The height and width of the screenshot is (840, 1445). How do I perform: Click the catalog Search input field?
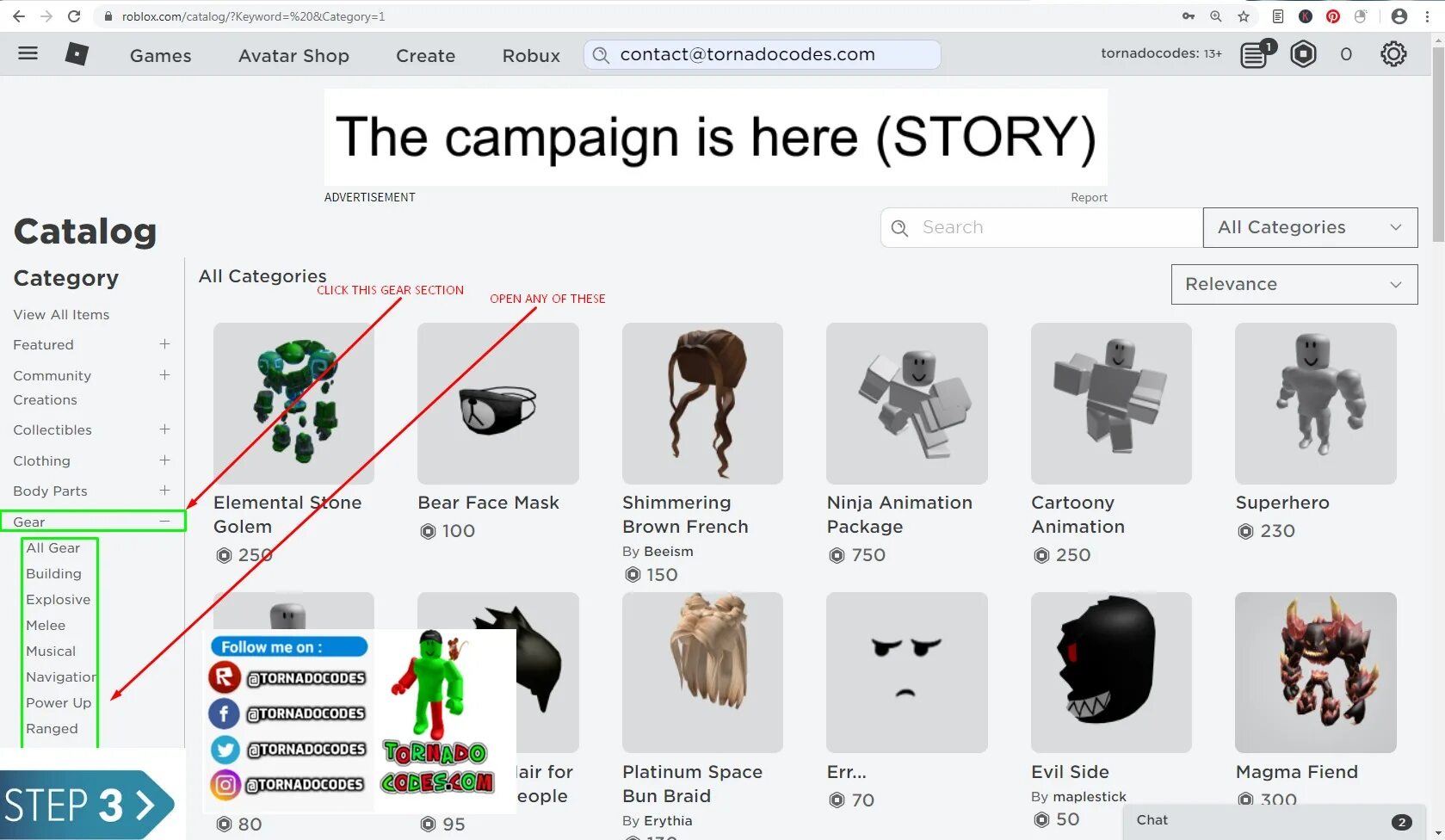1041,227
